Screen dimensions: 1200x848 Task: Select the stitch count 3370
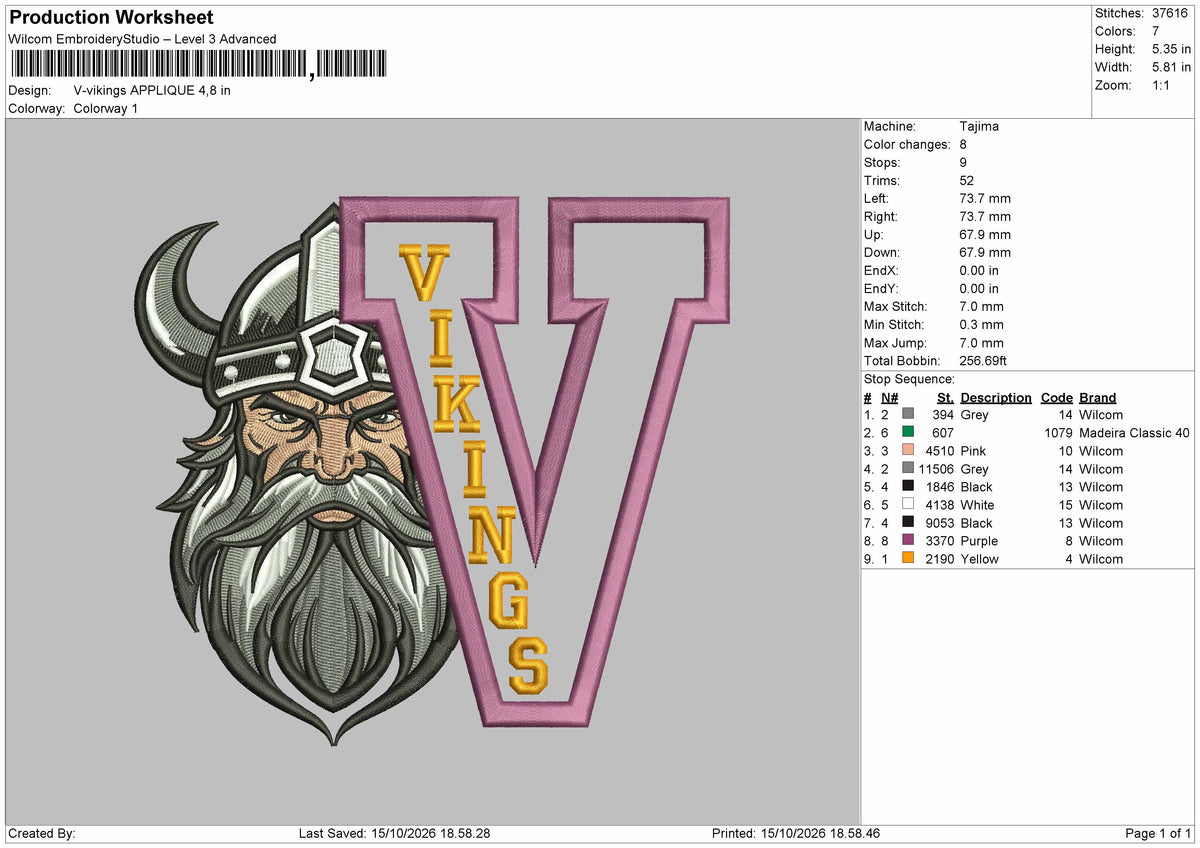pyautogui.click(x=940, y=540)
